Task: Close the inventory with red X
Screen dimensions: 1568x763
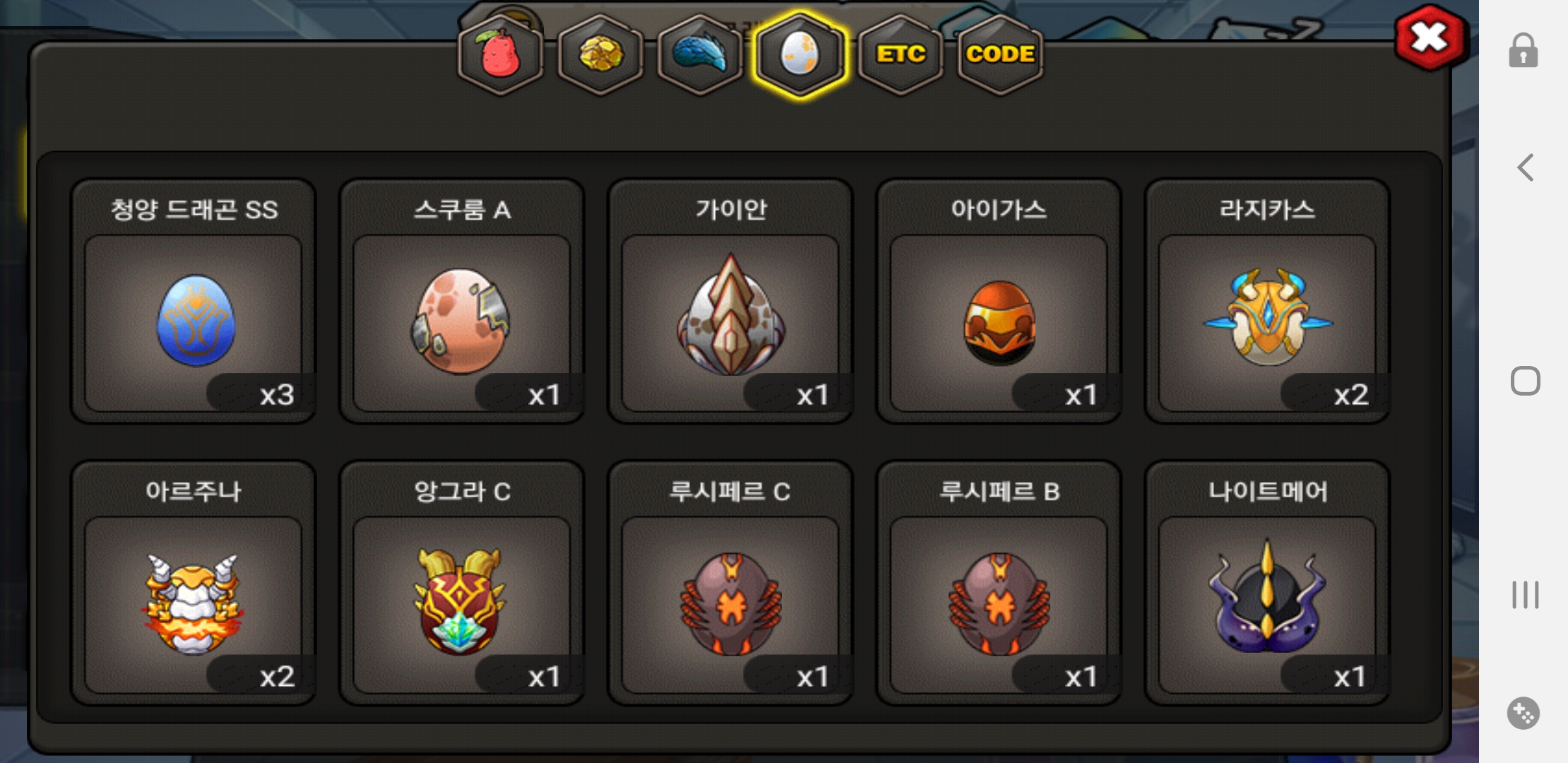Action: click(x=1430, y=37)
